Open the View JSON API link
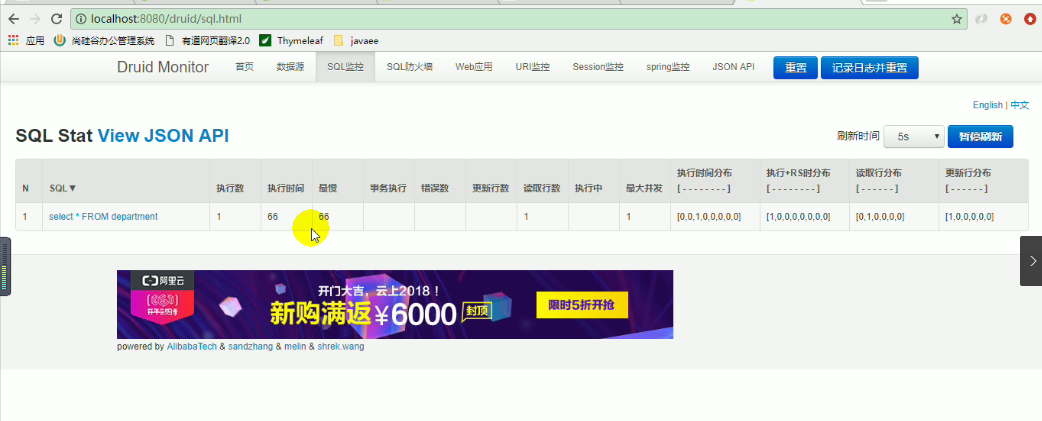 pos(163,135)
